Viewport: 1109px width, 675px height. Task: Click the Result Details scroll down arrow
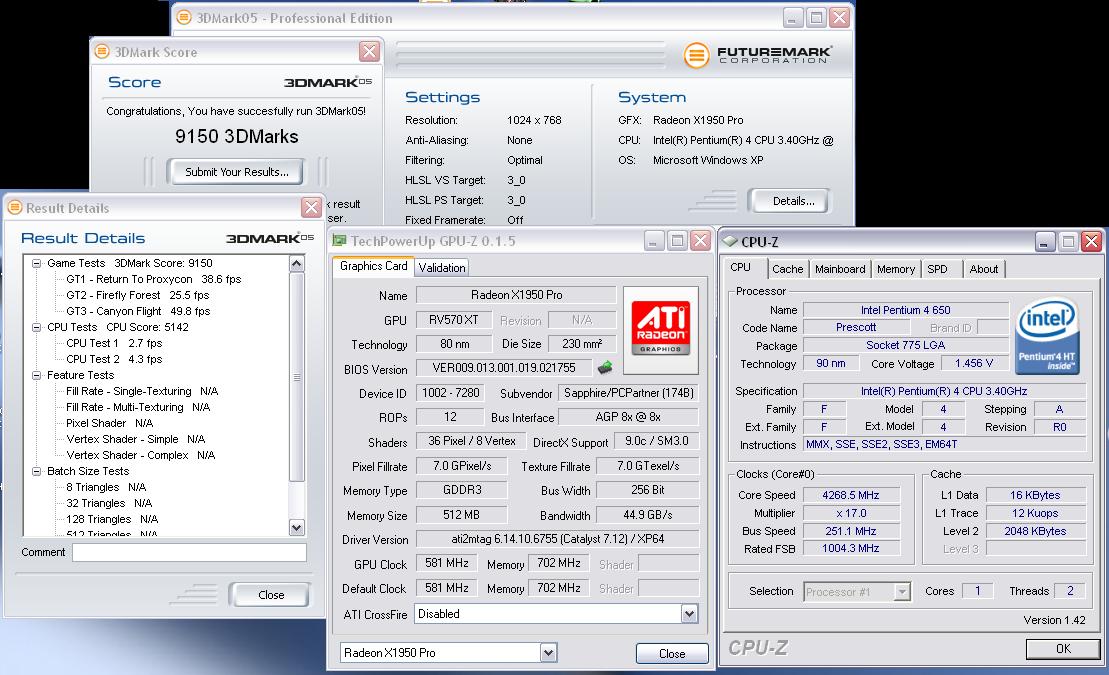point(296,527)
